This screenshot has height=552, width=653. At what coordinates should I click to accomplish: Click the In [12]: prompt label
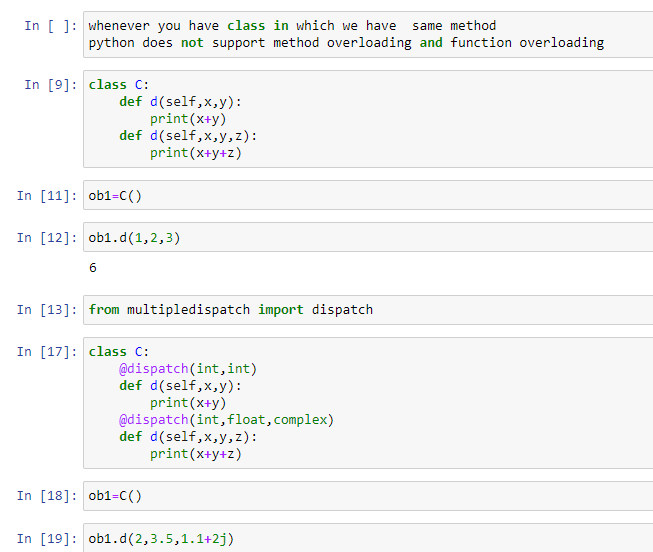[47, 237]
